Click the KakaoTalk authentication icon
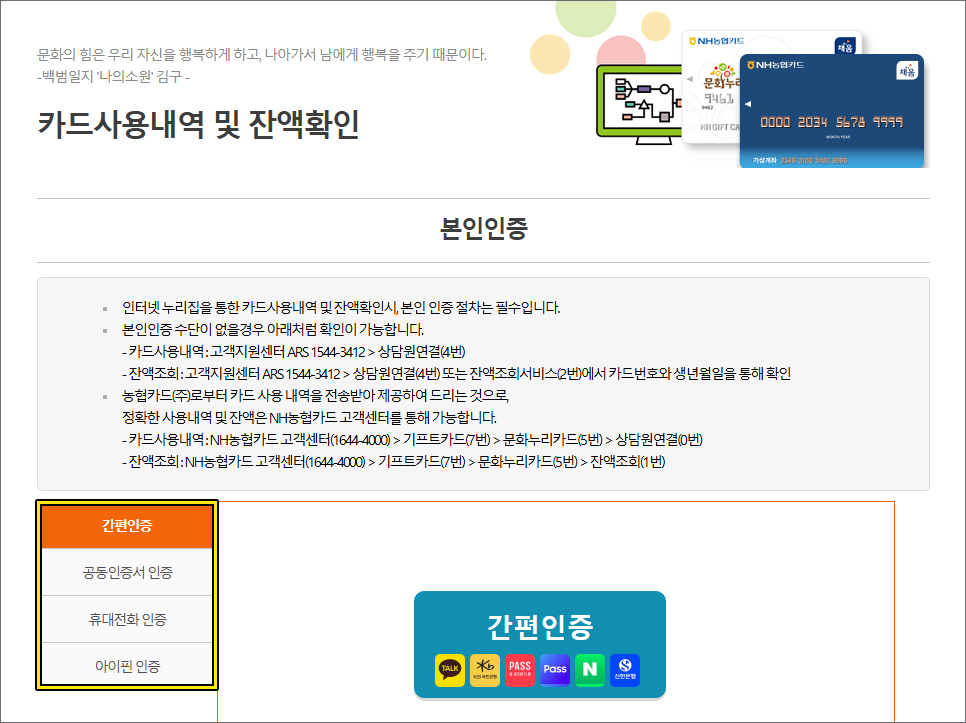966x723 pixels. [450, 669]
